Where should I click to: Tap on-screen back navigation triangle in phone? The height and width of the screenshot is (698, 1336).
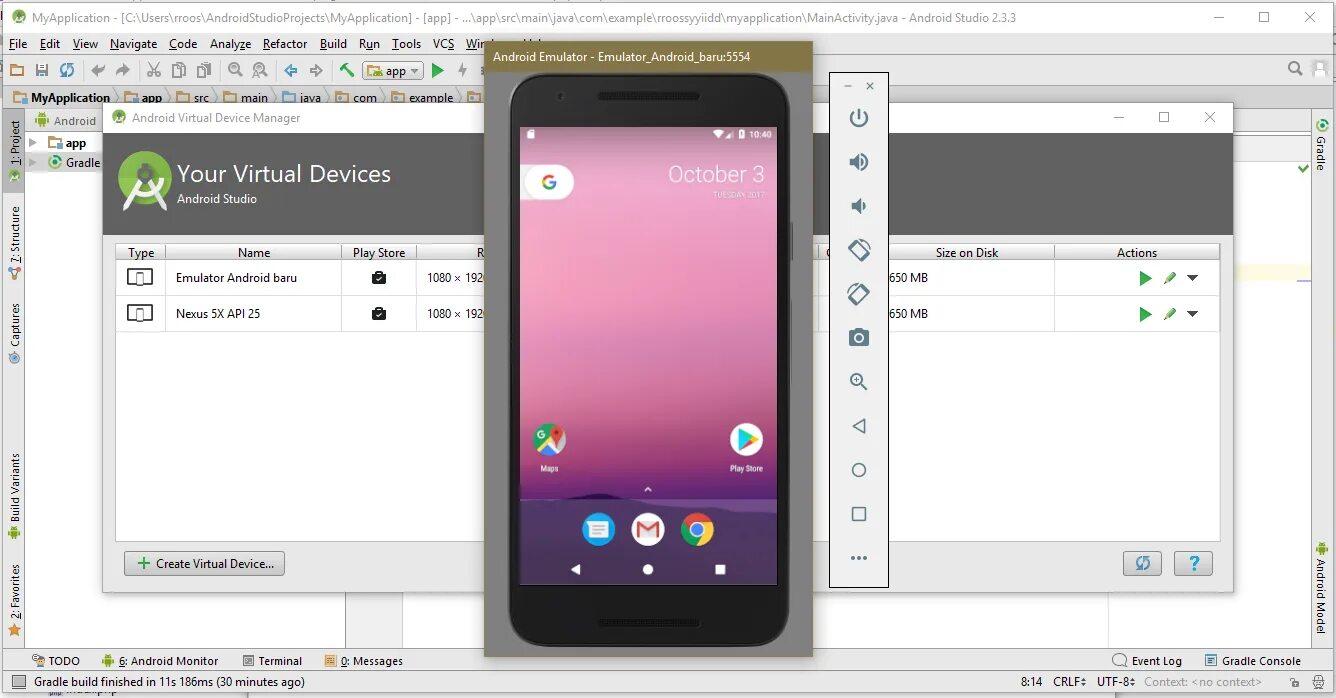coord(575,569)
